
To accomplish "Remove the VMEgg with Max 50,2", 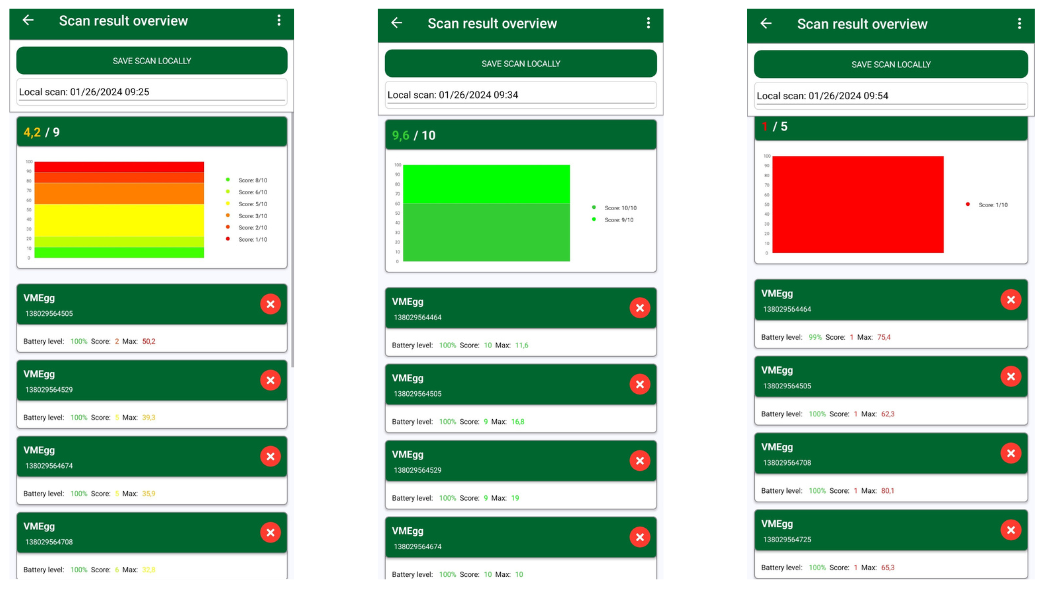I will point(270,304).
